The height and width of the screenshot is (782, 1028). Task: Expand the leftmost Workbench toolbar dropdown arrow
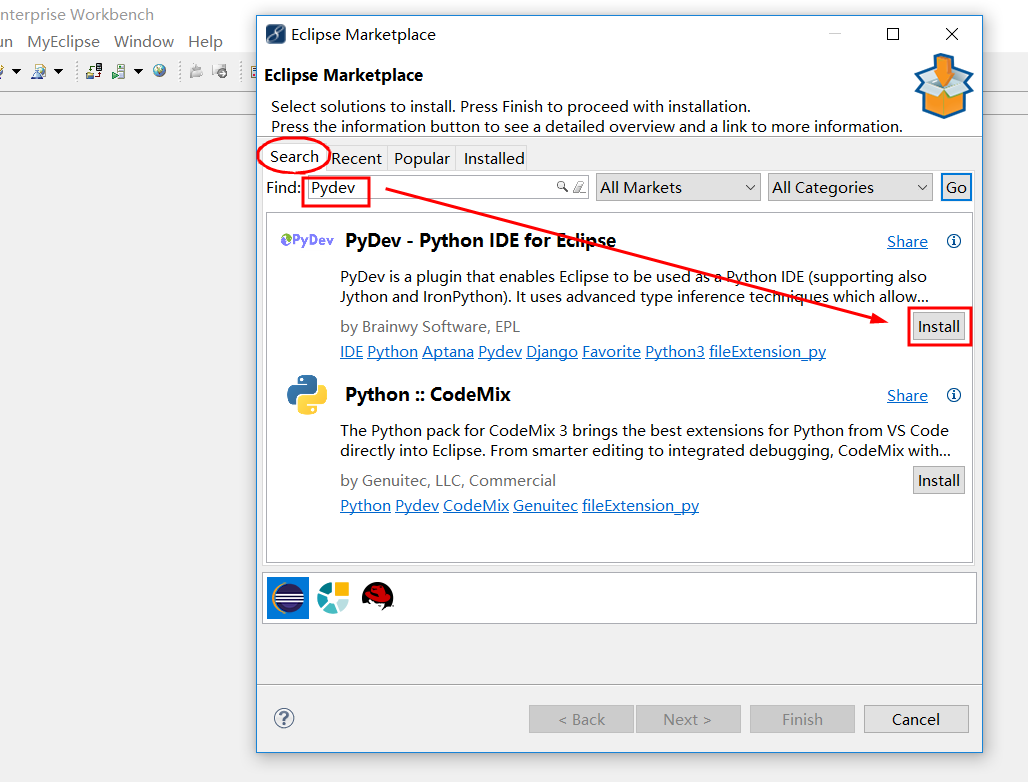pos(16,71)
